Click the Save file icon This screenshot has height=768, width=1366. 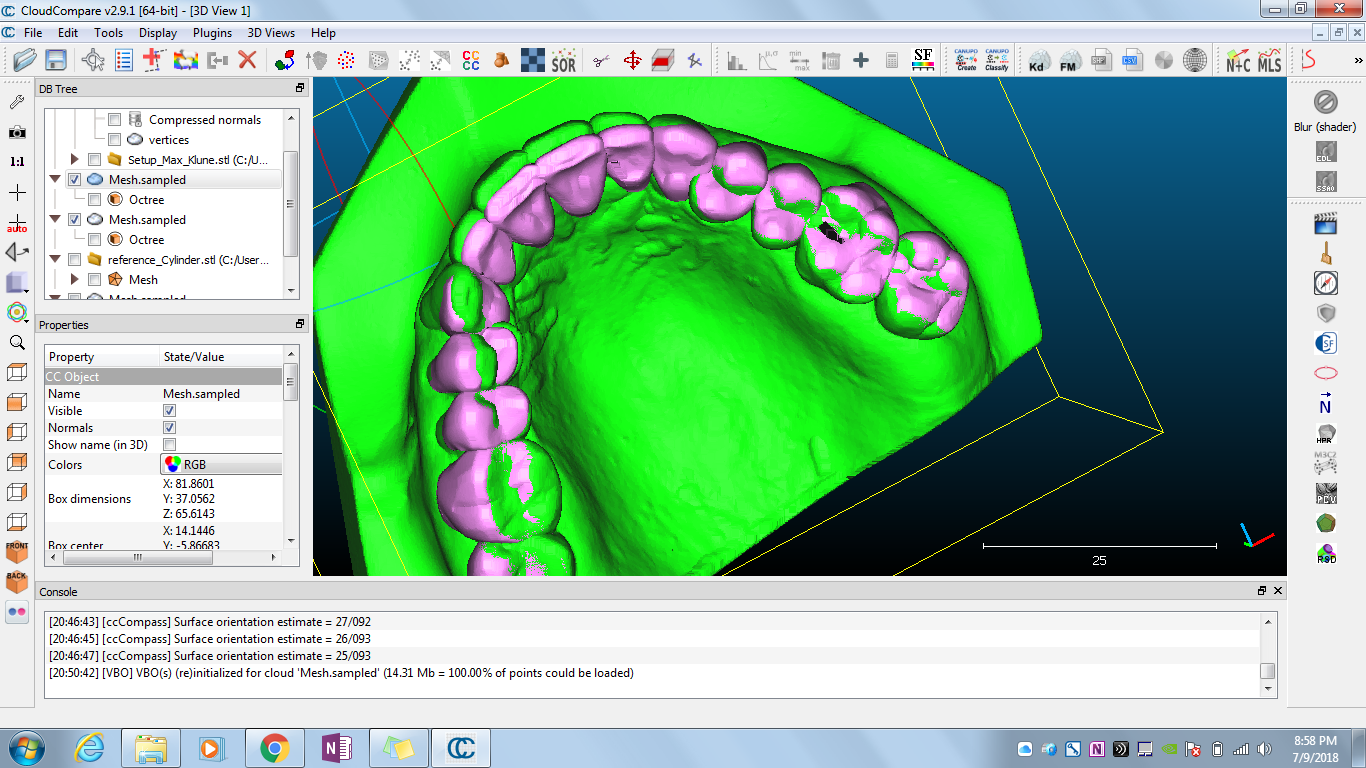(55, 61)
